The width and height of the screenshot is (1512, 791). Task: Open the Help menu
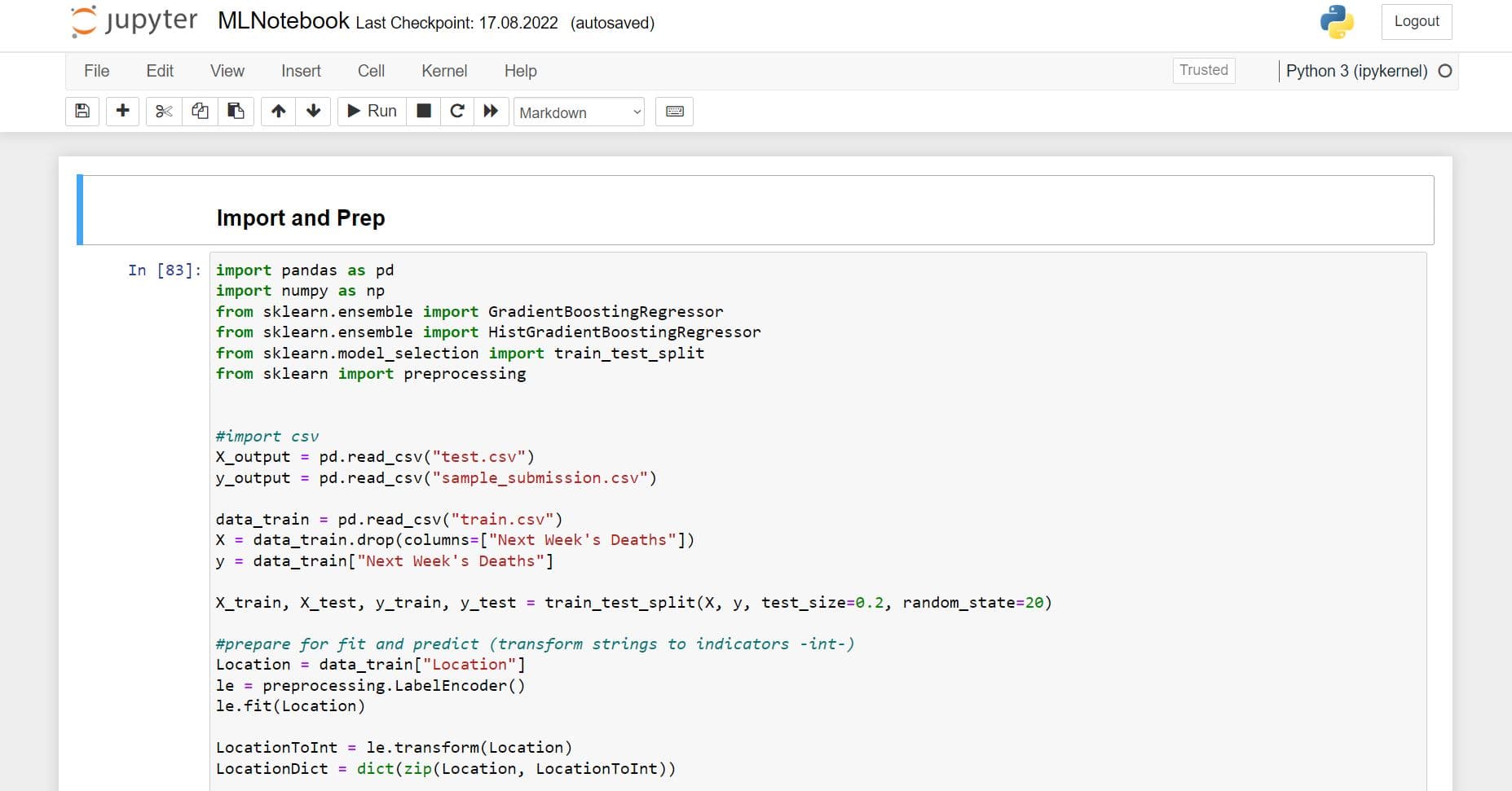(x=520, y=71)
